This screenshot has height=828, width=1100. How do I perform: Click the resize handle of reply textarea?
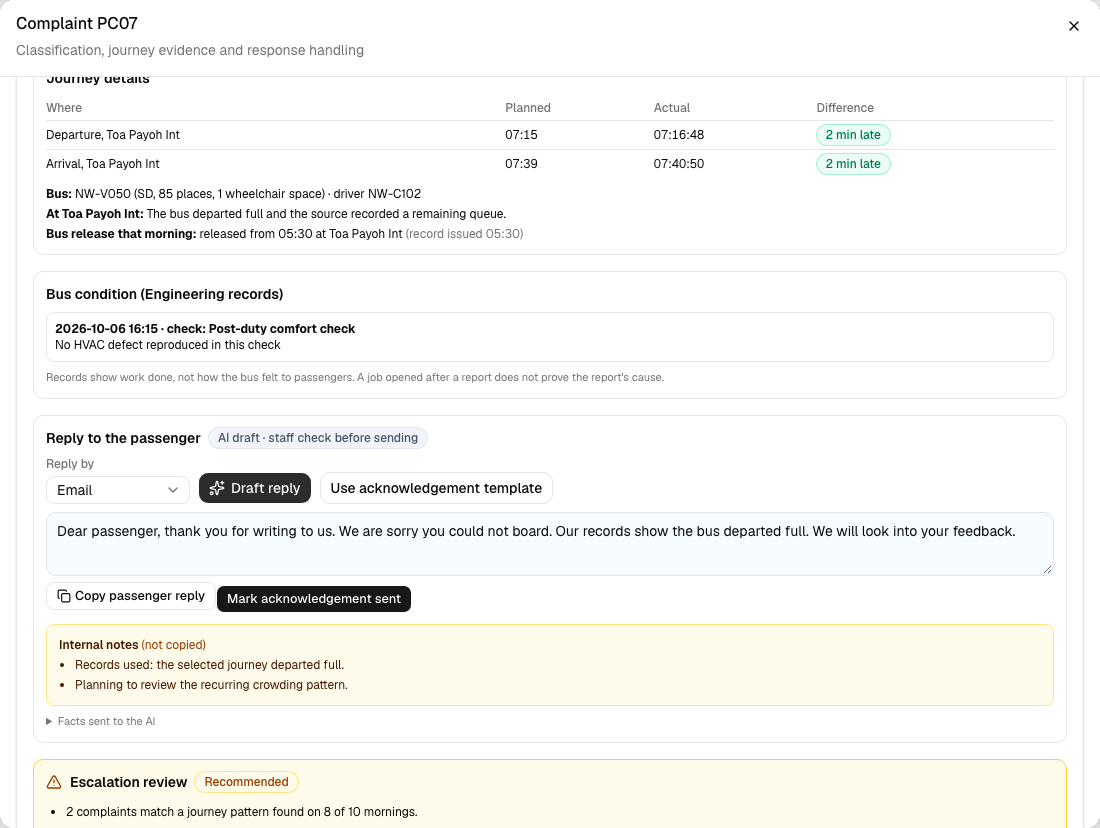[x=1047, y=569]
